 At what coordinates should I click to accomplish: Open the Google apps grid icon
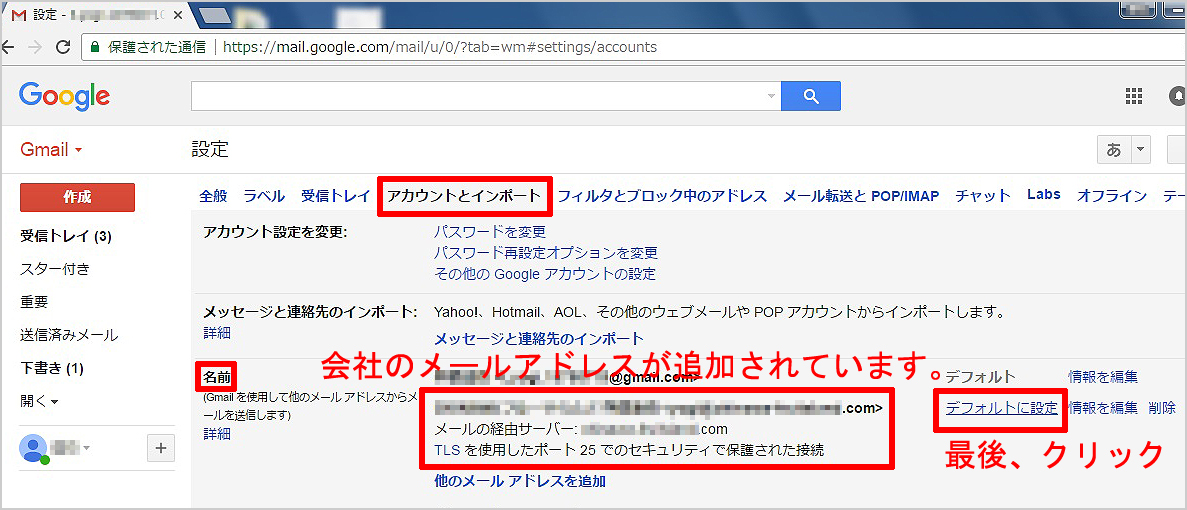coord(1133,96)
